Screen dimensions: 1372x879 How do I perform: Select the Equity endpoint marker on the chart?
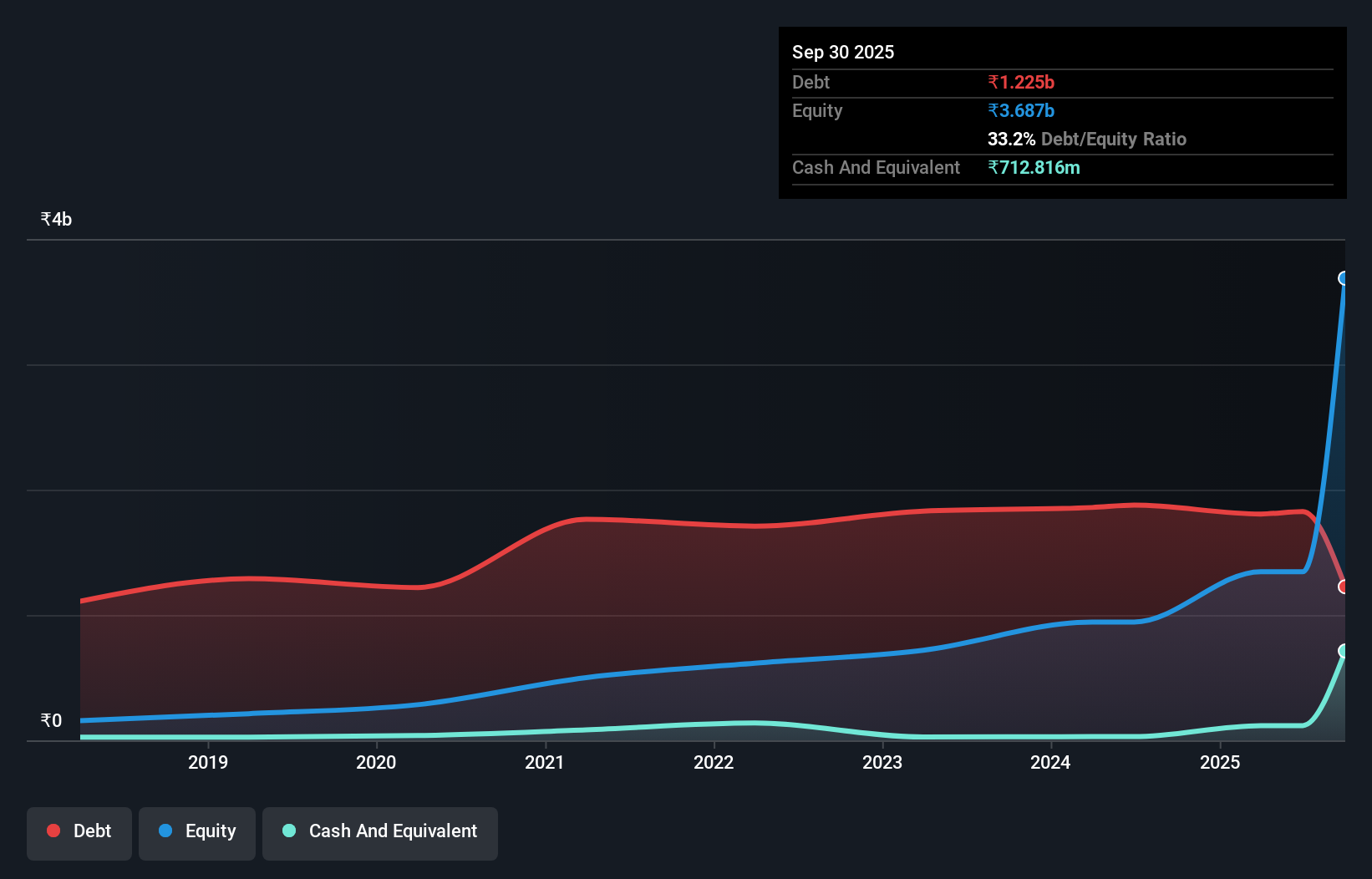click(1344, 278)
